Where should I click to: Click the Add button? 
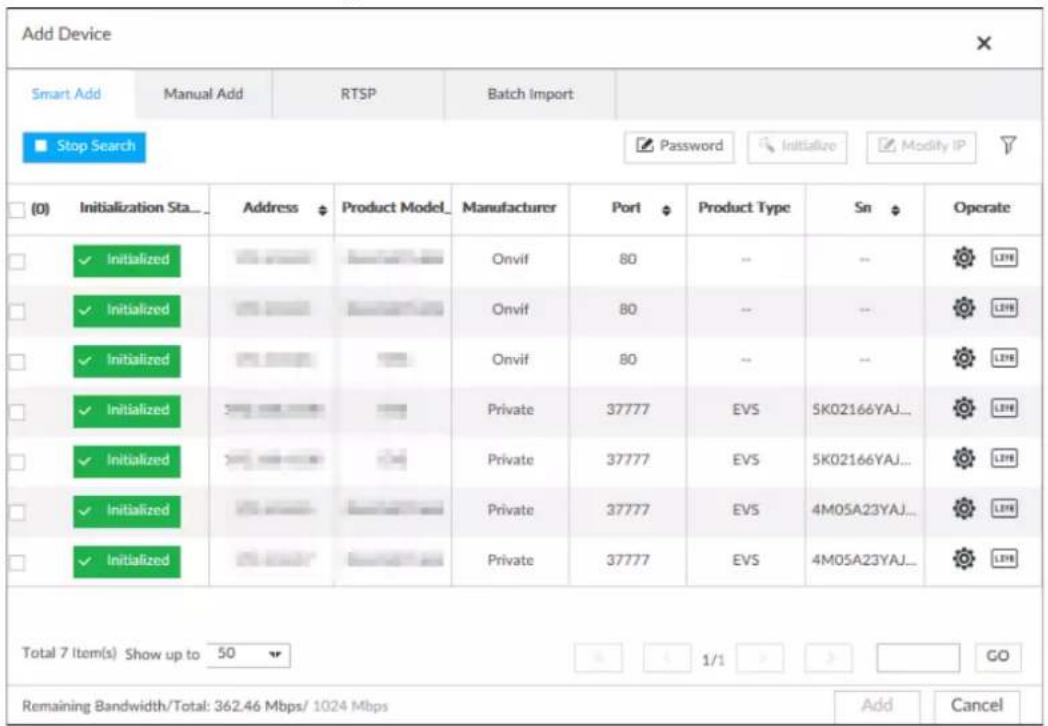pos(877,705)
